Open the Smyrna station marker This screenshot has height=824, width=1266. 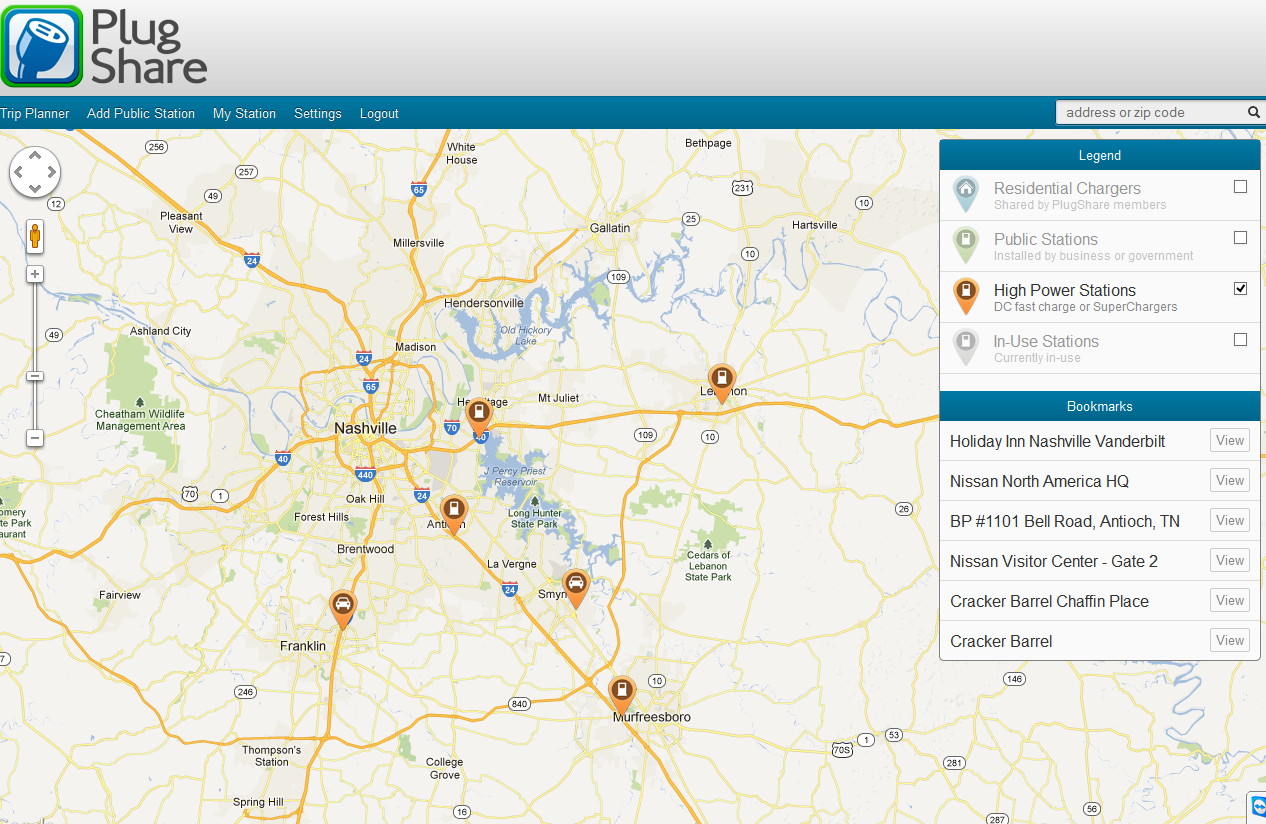click(x=576, y=586)
